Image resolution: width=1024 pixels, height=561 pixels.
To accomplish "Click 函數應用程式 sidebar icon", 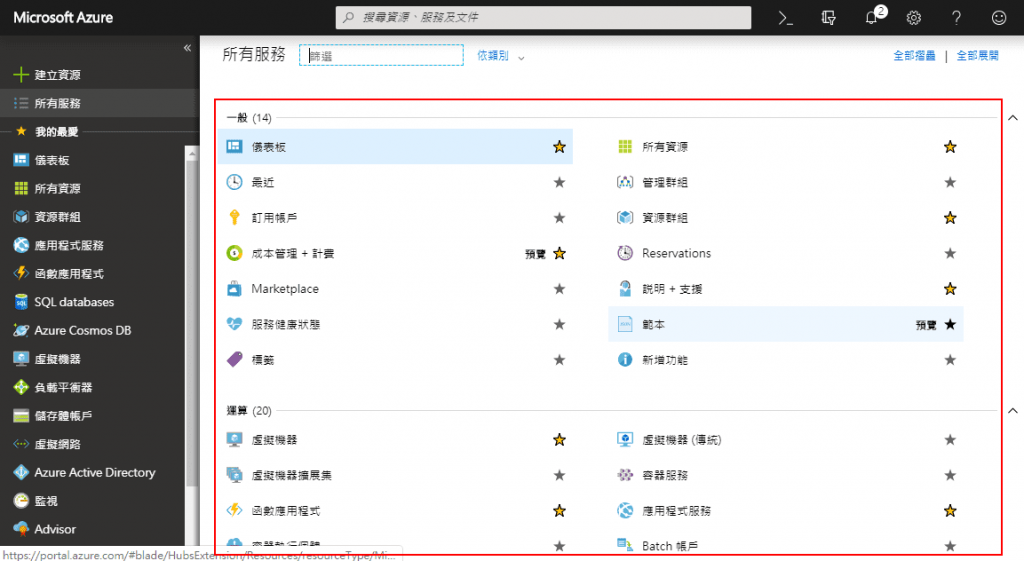I will [x=21, y=274].
